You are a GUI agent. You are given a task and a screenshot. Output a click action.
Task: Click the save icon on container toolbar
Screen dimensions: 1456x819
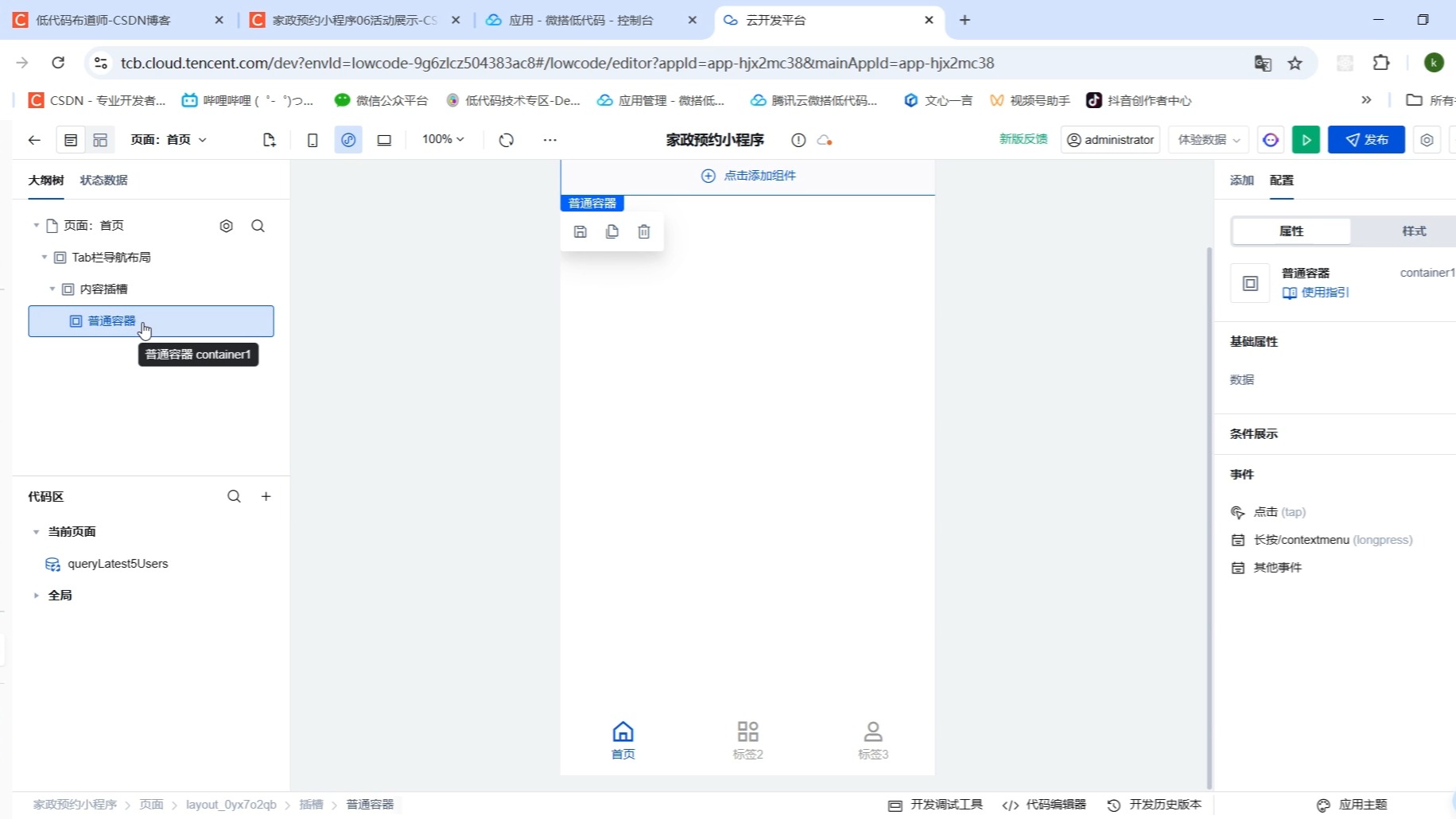click(580, 231)
